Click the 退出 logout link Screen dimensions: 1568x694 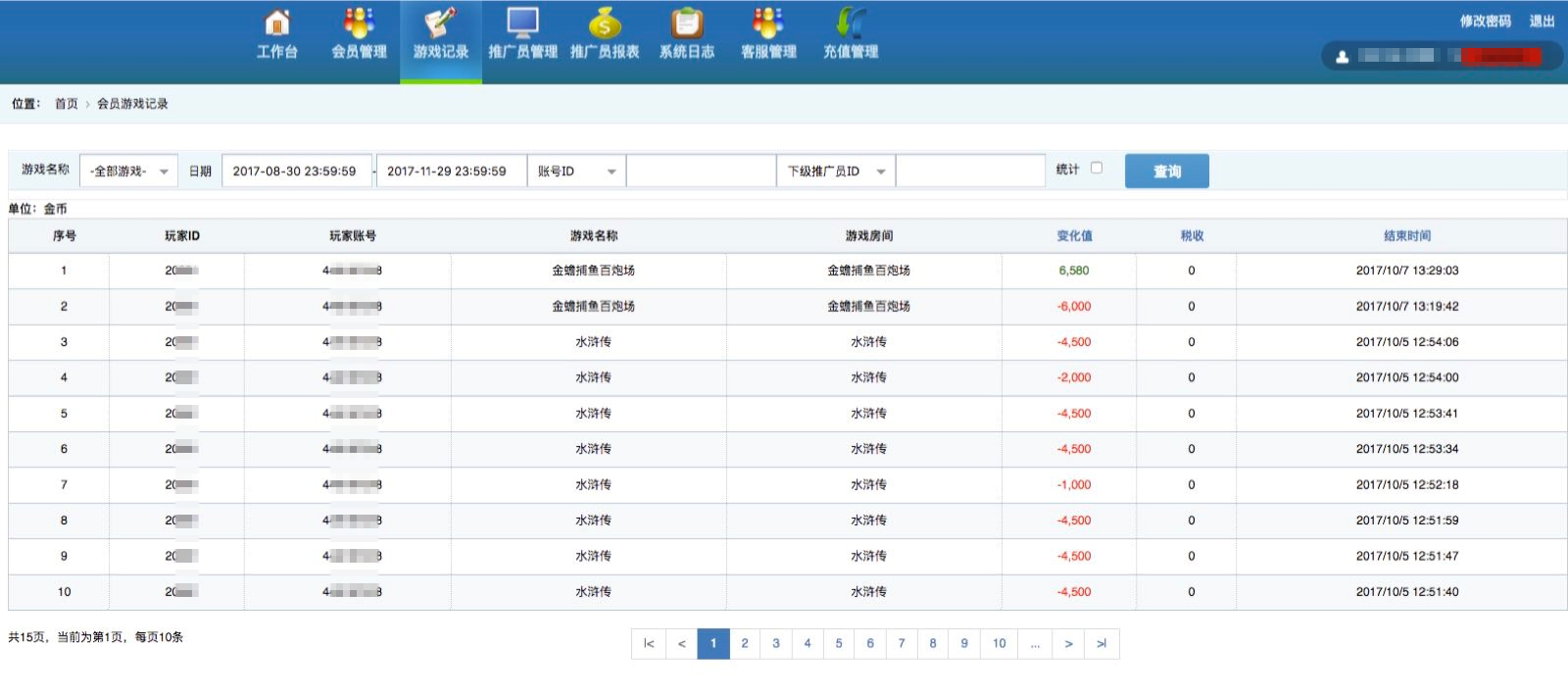pyautogui.click(x=1542, y=21)
